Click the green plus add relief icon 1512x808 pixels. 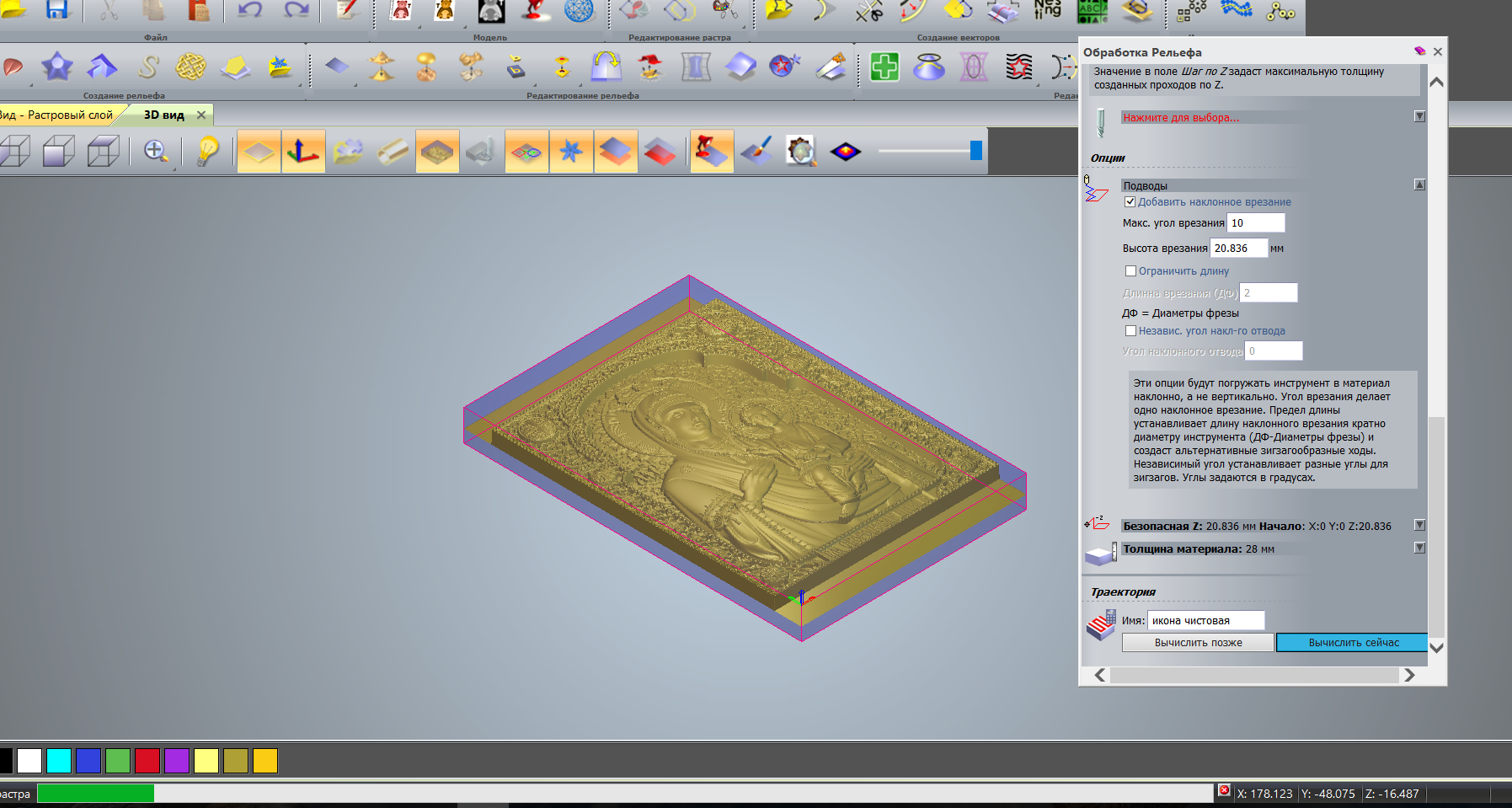click(884, 67)
